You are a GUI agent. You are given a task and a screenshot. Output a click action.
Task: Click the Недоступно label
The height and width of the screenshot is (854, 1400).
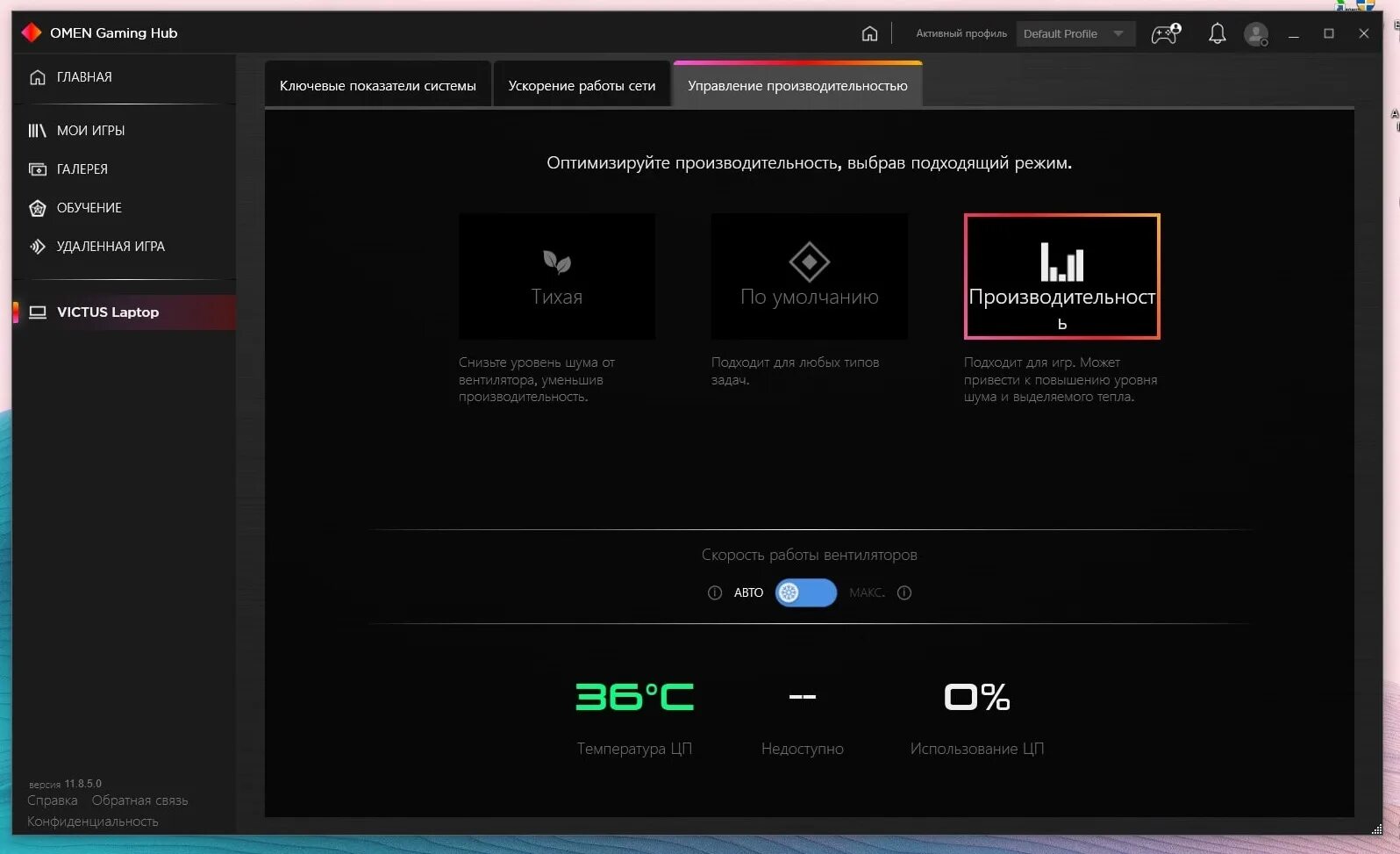pyautogui.click(x=803, y=749)
